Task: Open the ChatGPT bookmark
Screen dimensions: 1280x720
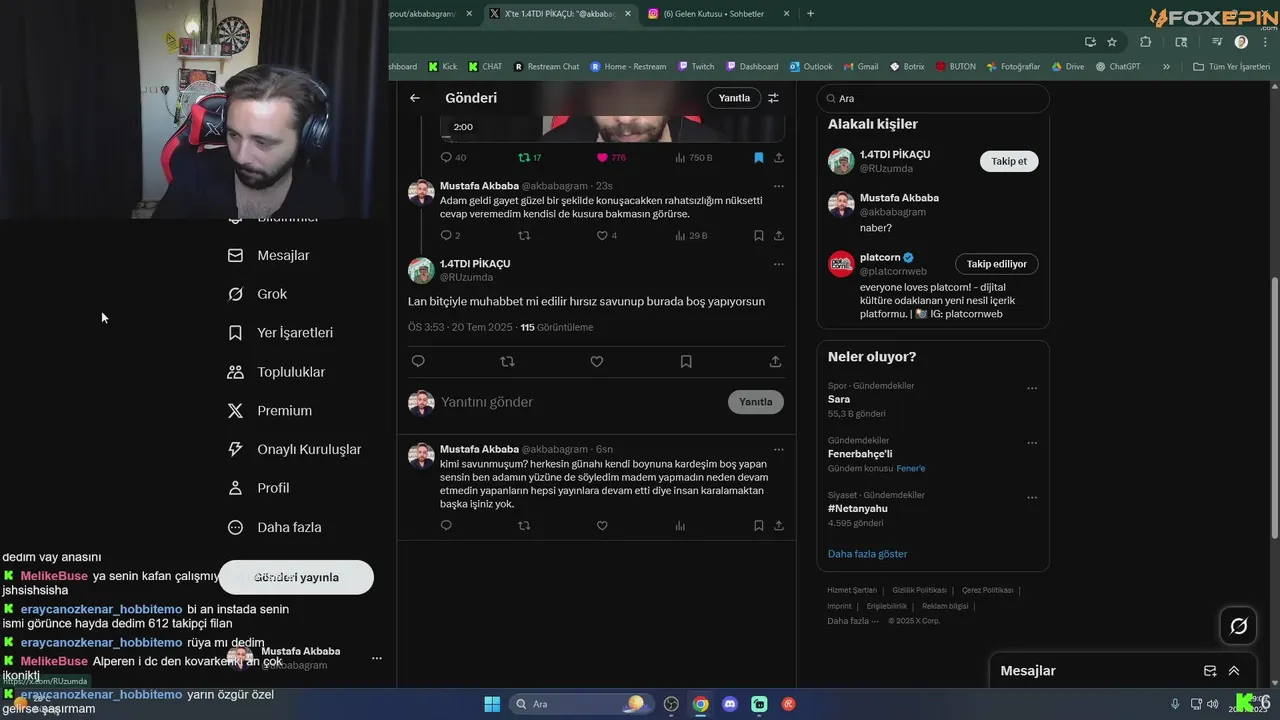Action: tap(1118, 67)
